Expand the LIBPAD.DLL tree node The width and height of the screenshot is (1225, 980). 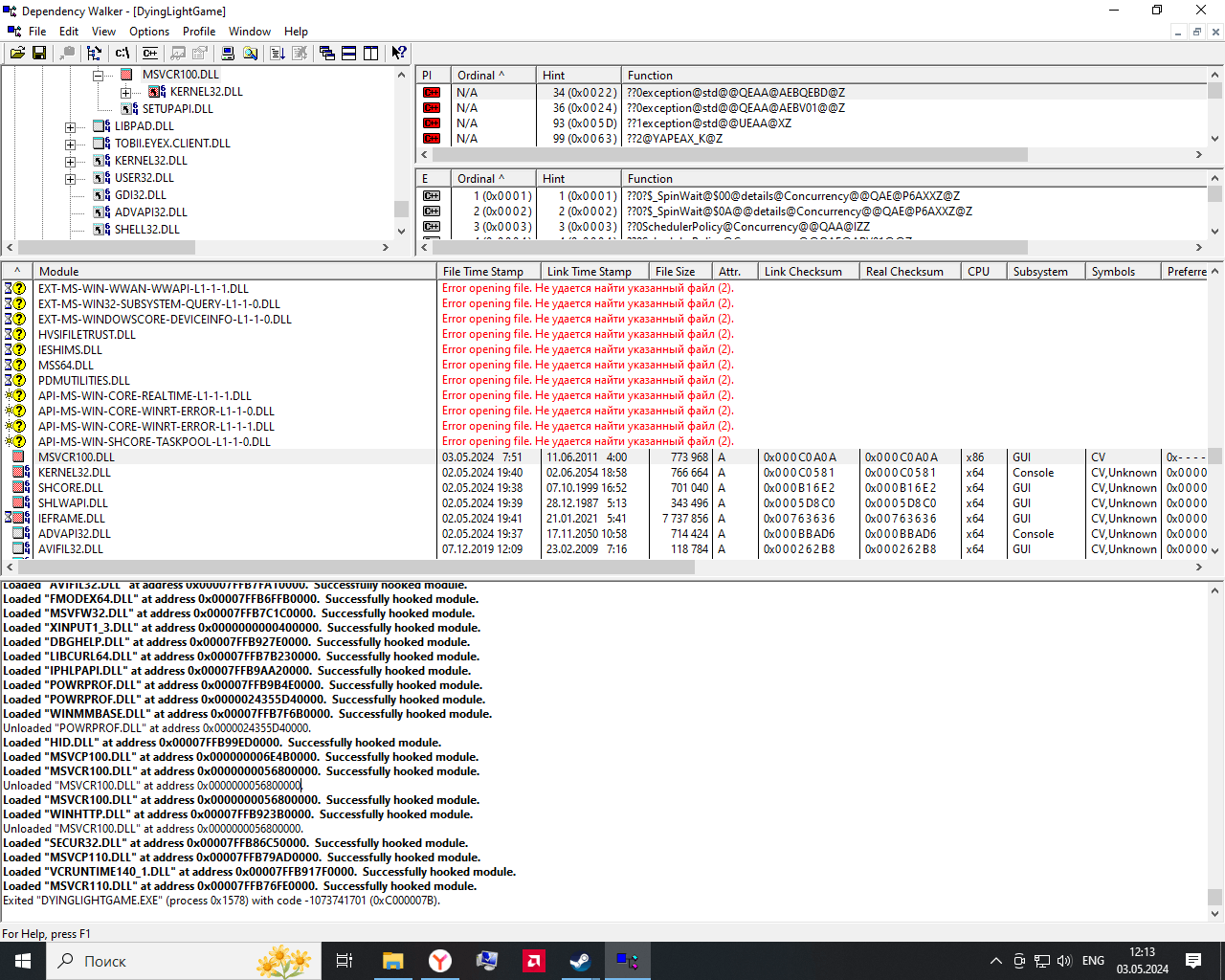click(70, 126)
